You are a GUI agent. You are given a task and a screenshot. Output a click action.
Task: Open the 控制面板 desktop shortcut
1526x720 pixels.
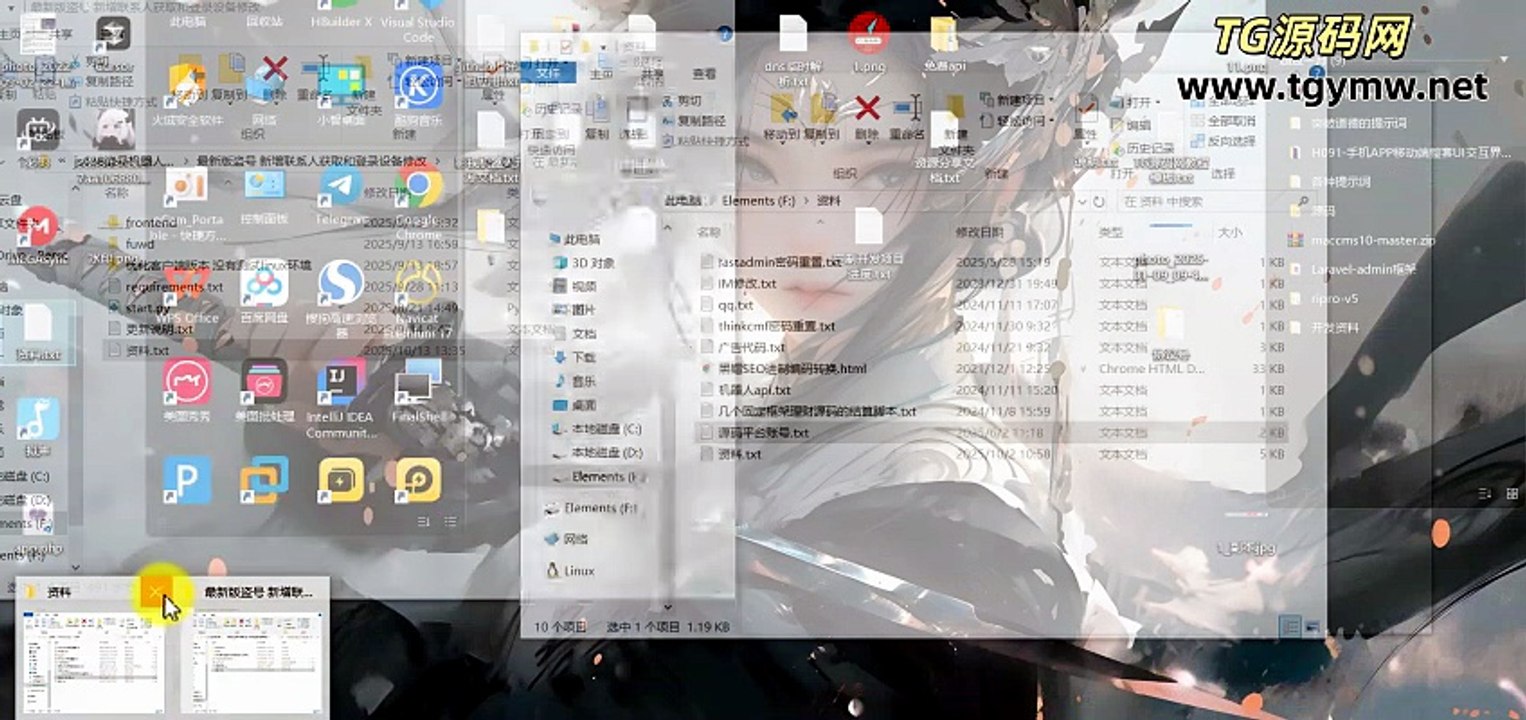tap(264, 195)
